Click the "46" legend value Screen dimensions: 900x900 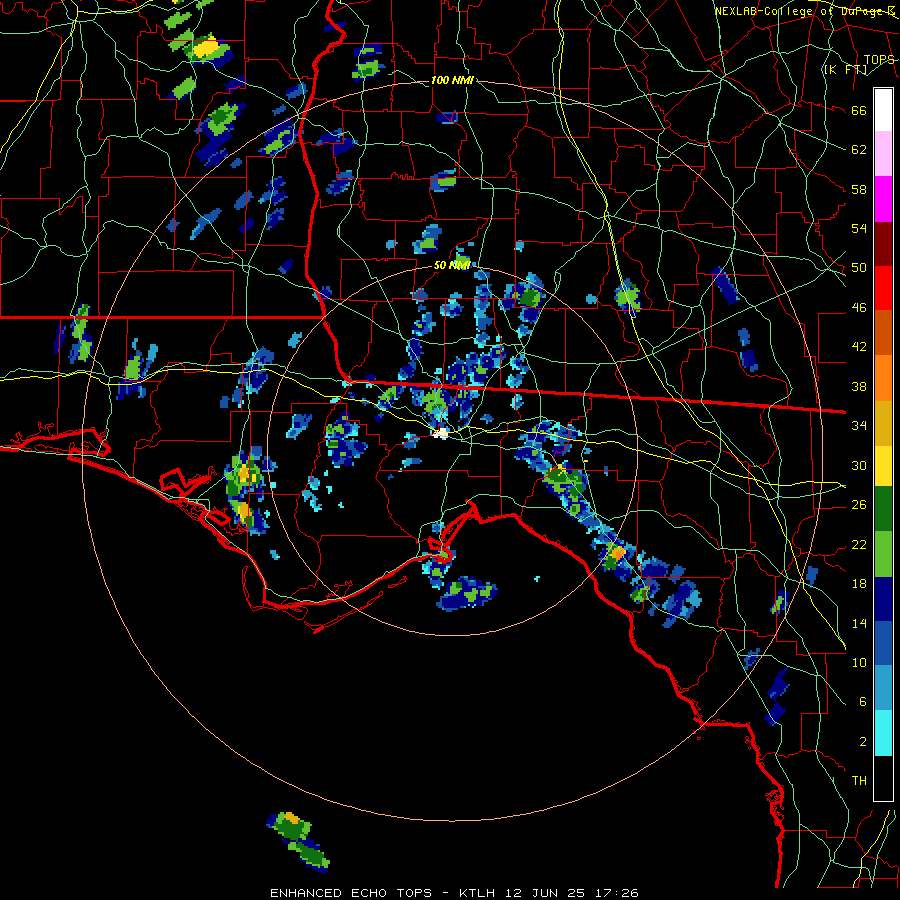coord(859,307)
